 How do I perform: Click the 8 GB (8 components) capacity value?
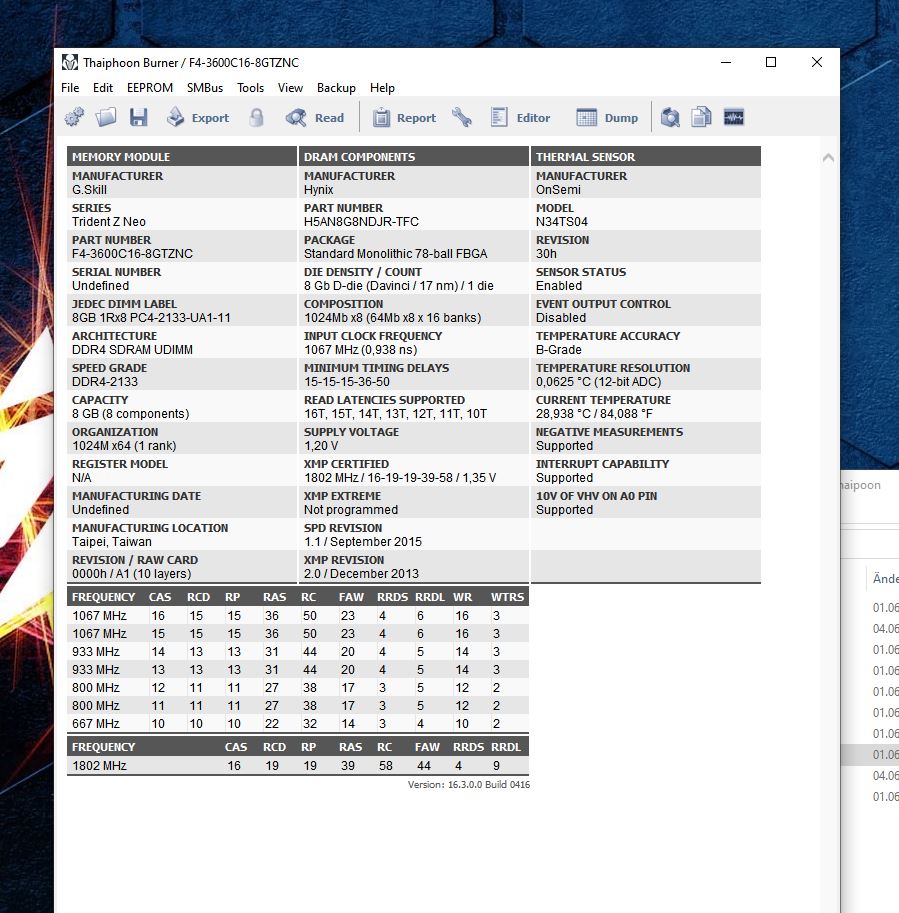(x=130, y=414)
